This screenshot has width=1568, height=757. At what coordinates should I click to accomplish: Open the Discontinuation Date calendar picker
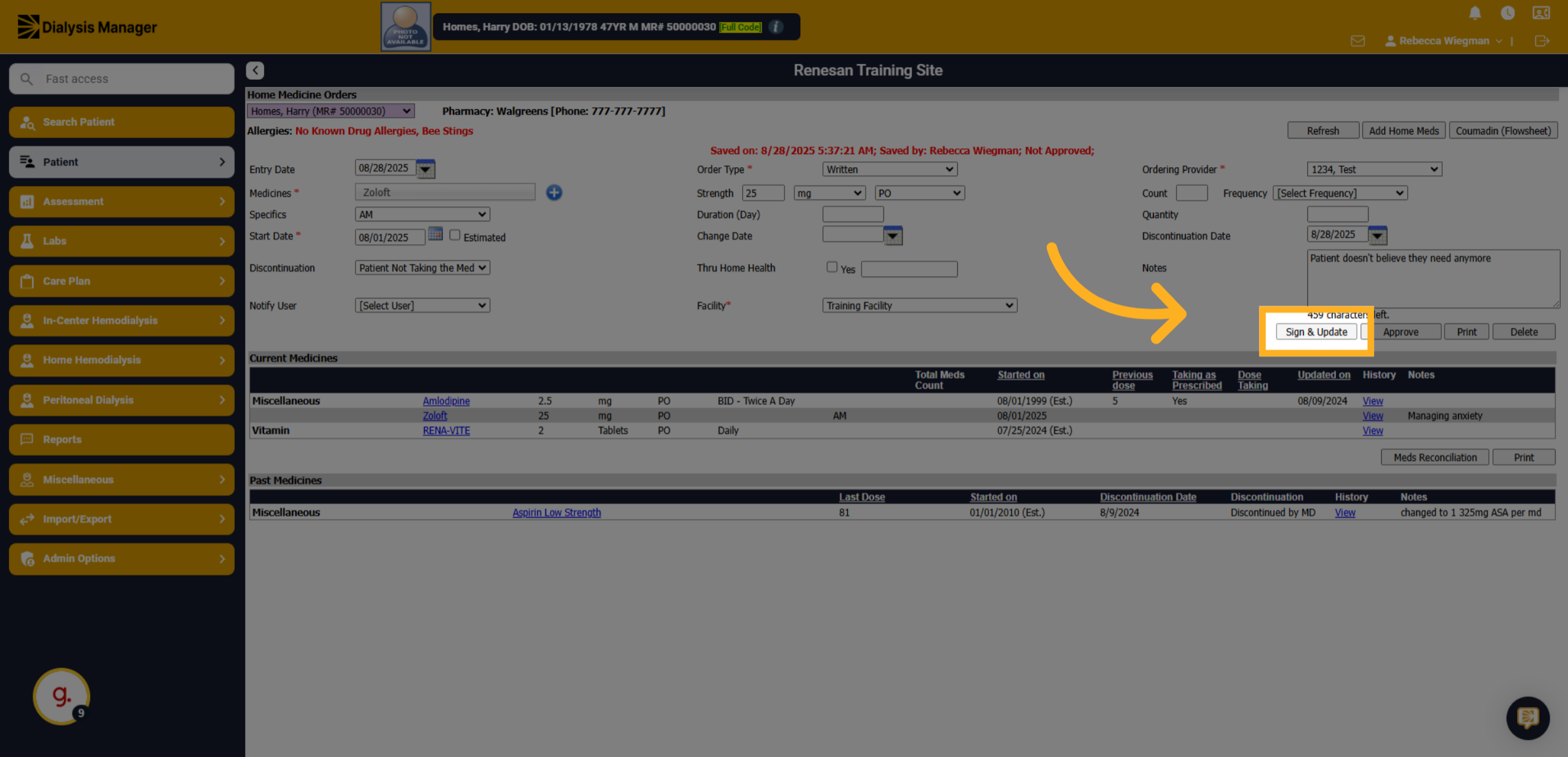(1377, 235)
